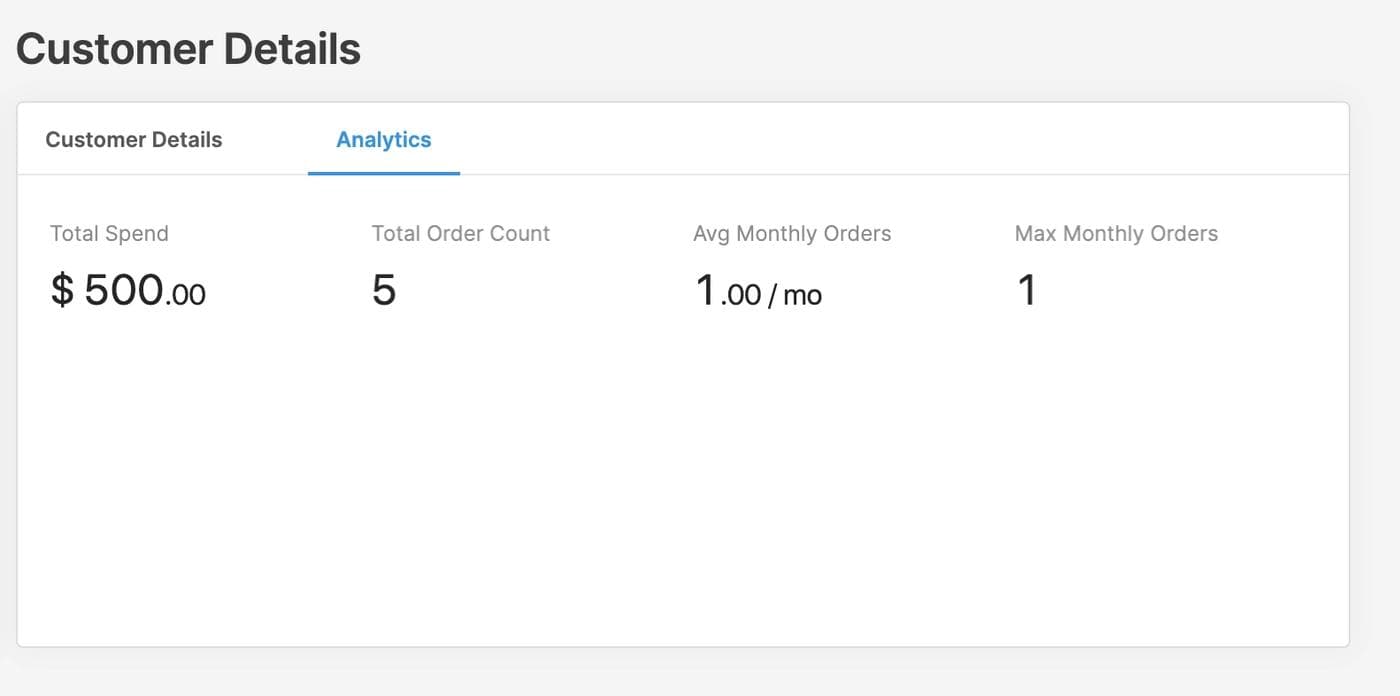
Task: Click the dollar sign in Total Spend
Action: 62,290
